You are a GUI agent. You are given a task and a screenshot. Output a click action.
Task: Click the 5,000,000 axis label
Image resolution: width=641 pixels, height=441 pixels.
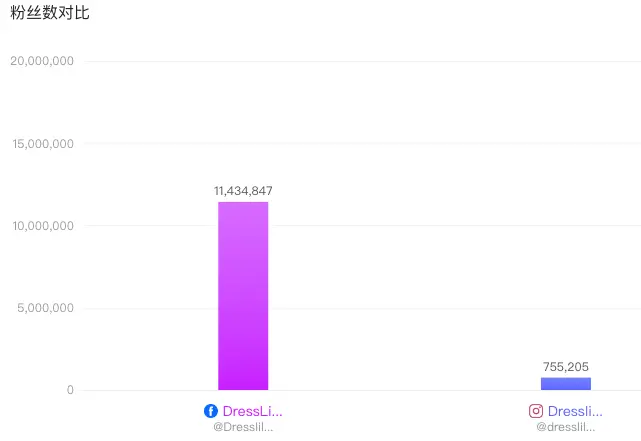click(45, 308)
